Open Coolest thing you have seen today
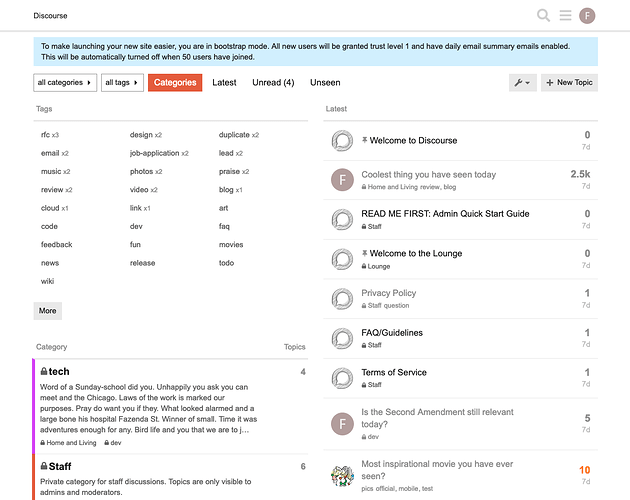Viewport: 630px width, 500px height. [x=428, y=174]
